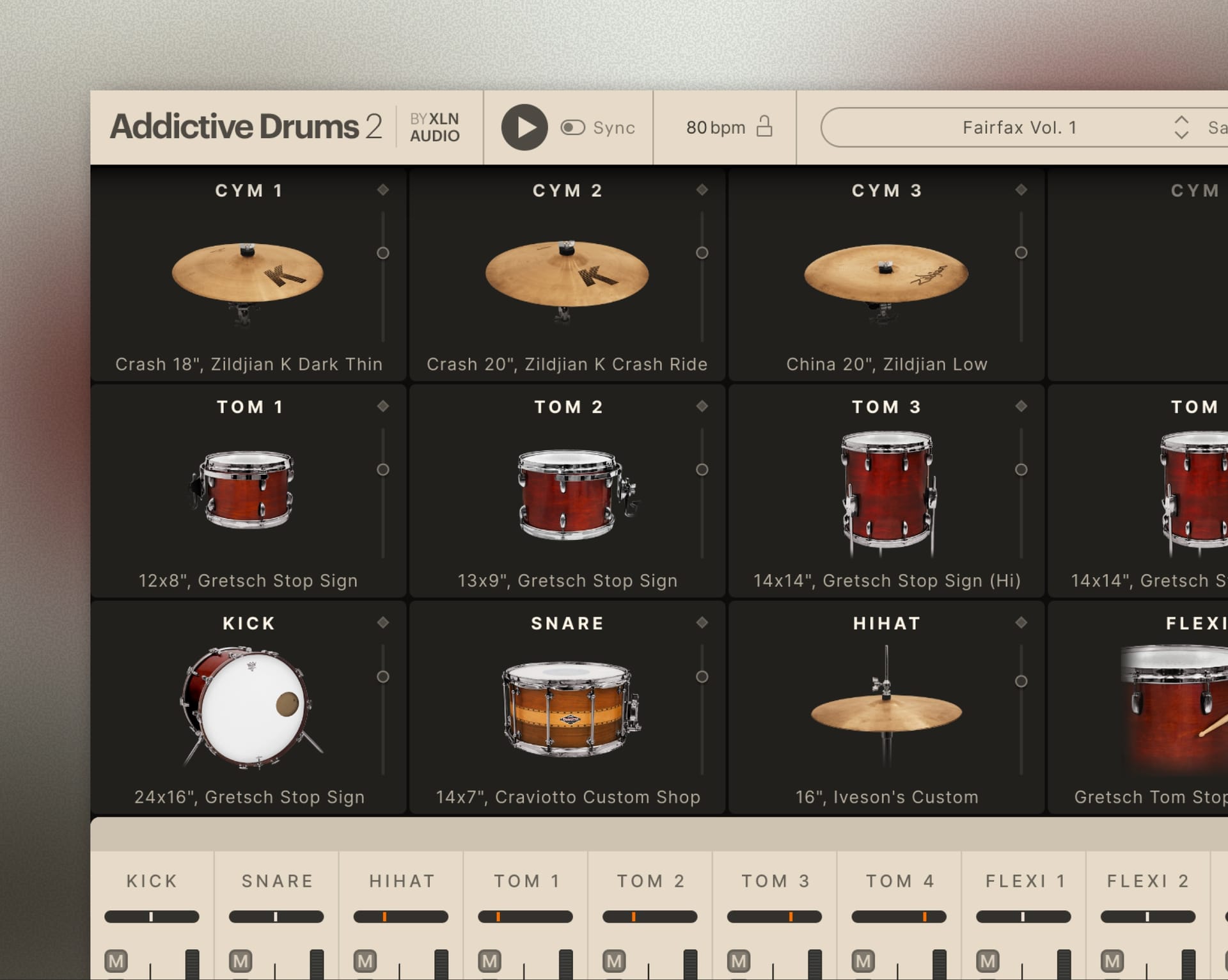Click the CYM 3 level slider knob
1228x980 pixels.
click(x=1021, y=253)
